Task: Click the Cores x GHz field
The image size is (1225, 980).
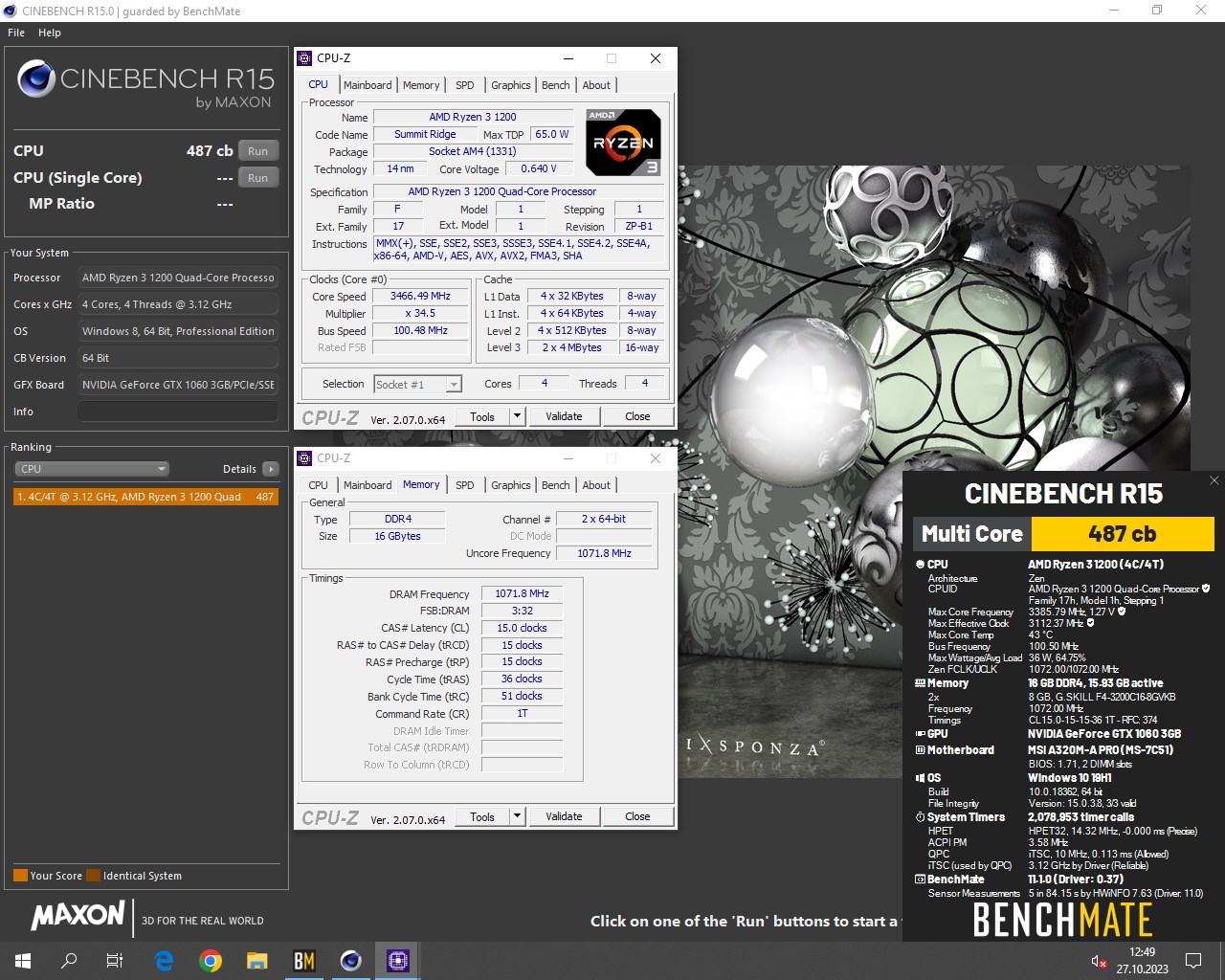Action: tap(178, 304)
